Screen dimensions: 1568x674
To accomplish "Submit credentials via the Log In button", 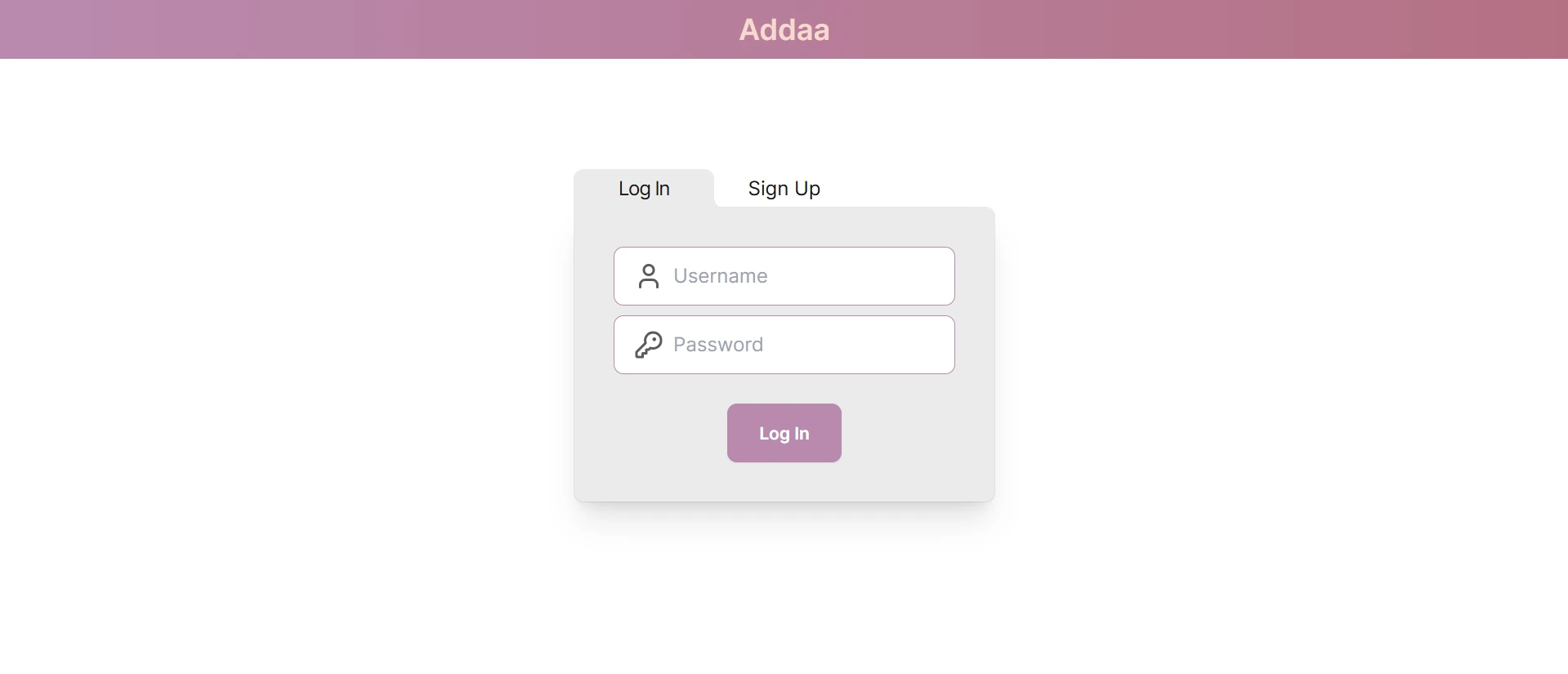I will coord(784,433).
